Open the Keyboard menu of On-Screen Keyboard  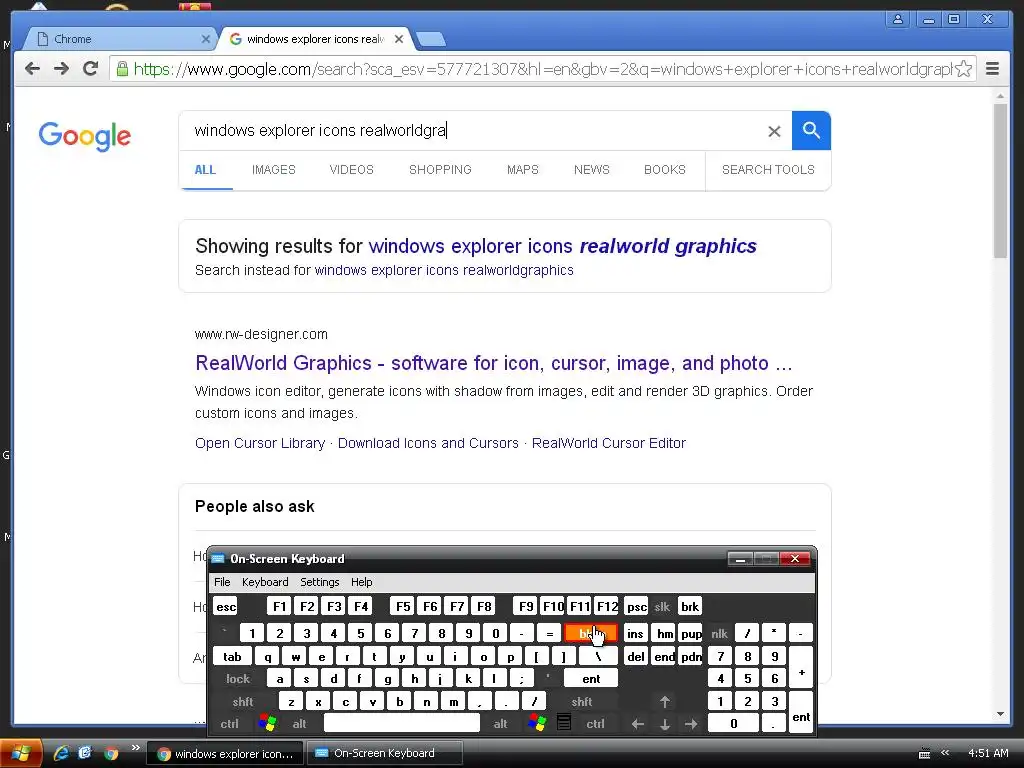click(x=264, y=582)
